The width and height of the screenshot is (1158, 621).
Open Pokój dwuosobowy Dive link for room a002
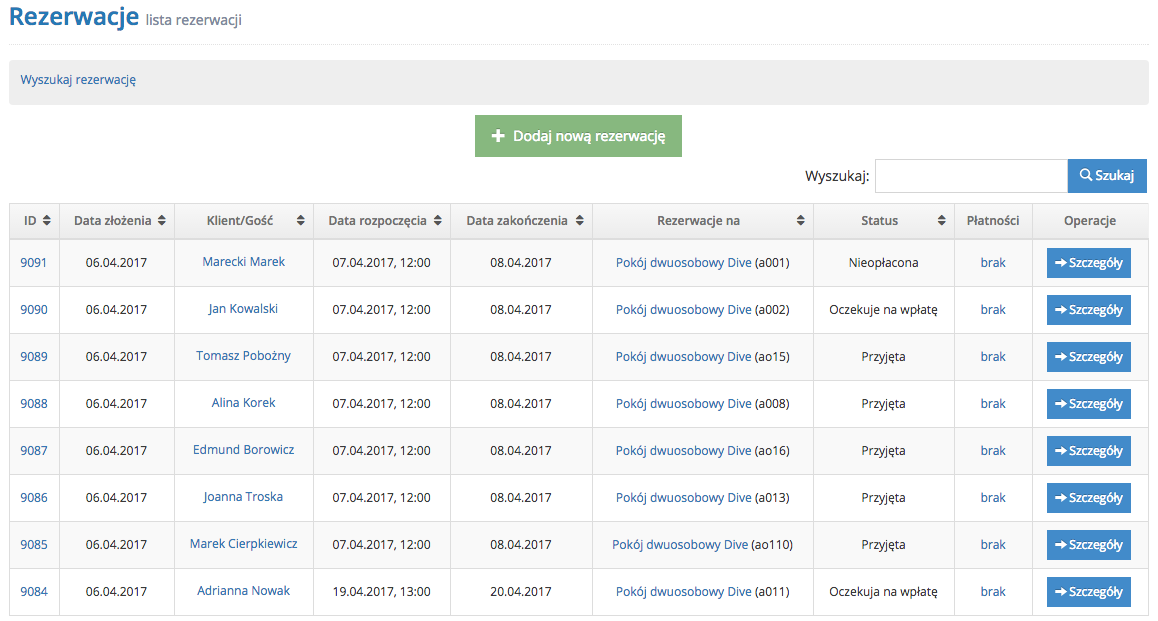point(684,310)
